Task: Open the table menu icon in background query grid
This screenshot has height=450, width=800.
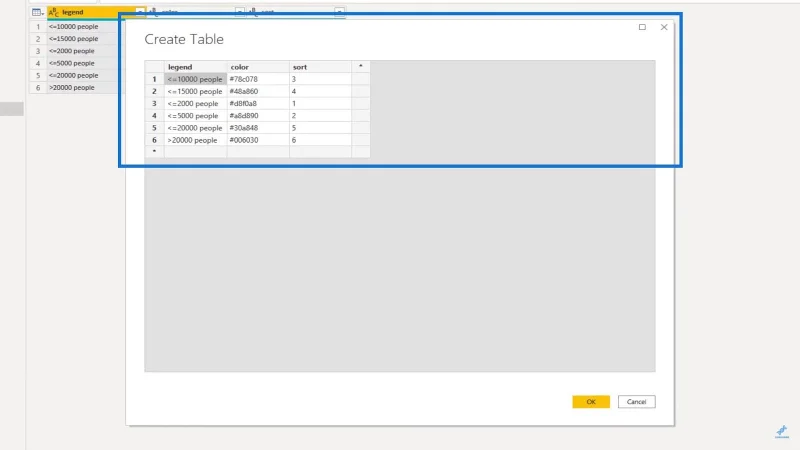Action: (x=38, y=12)
